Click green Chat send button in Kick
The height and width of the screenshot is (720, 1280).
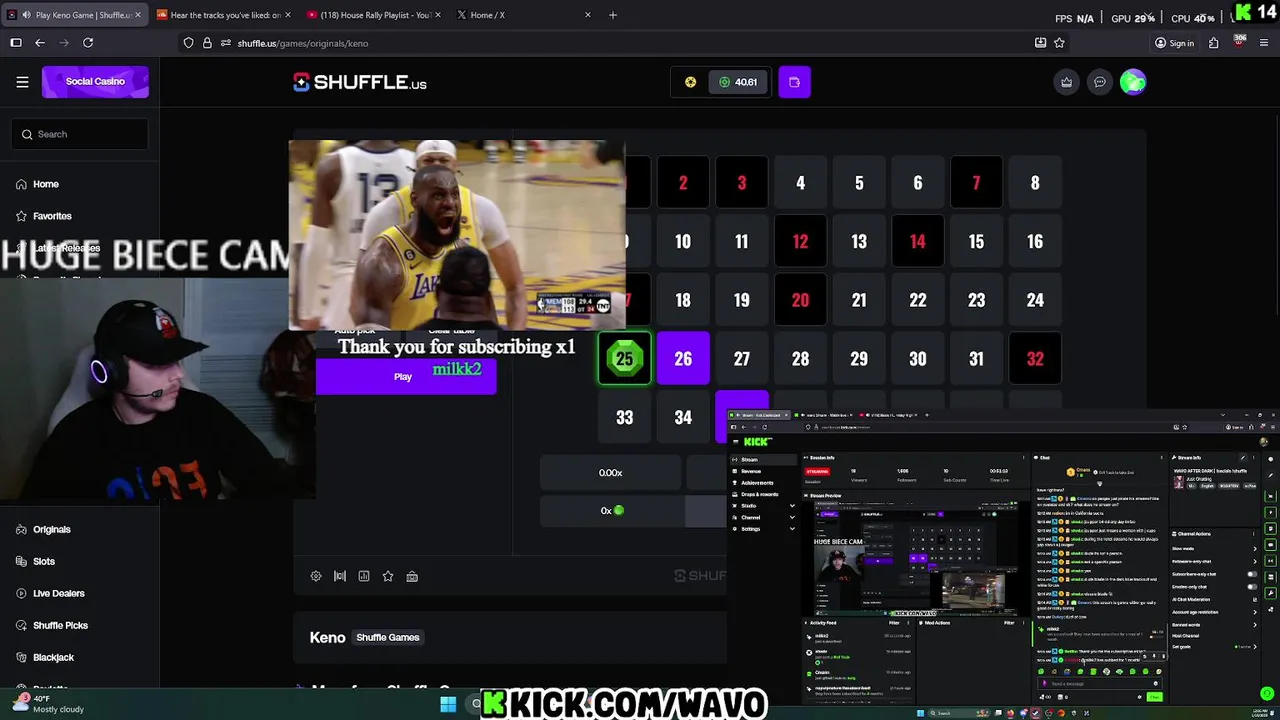click(1154, 697)
